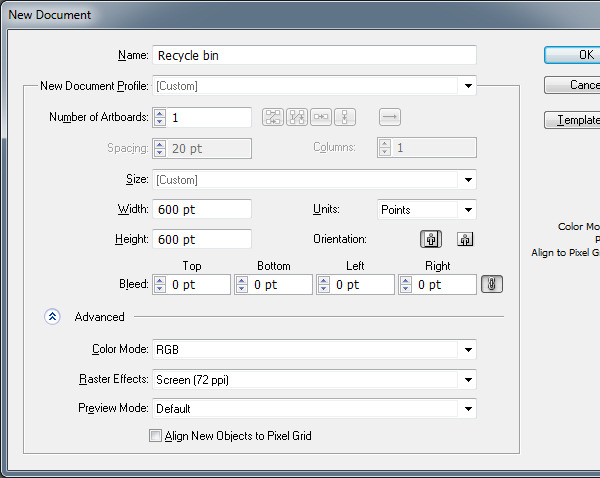Screen dimensions: 600x478
Task: Decrease Top bleed with down arrow
Action: tap(160, 289)
